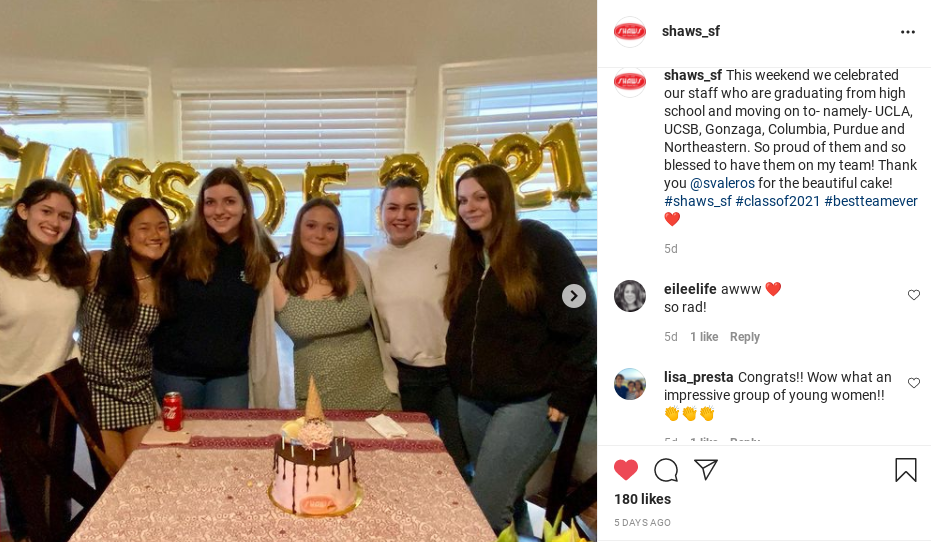Open the shaws_sf avatar beside the caption
Viewport: 931px width, 542px height.
(x=629, y=81)
